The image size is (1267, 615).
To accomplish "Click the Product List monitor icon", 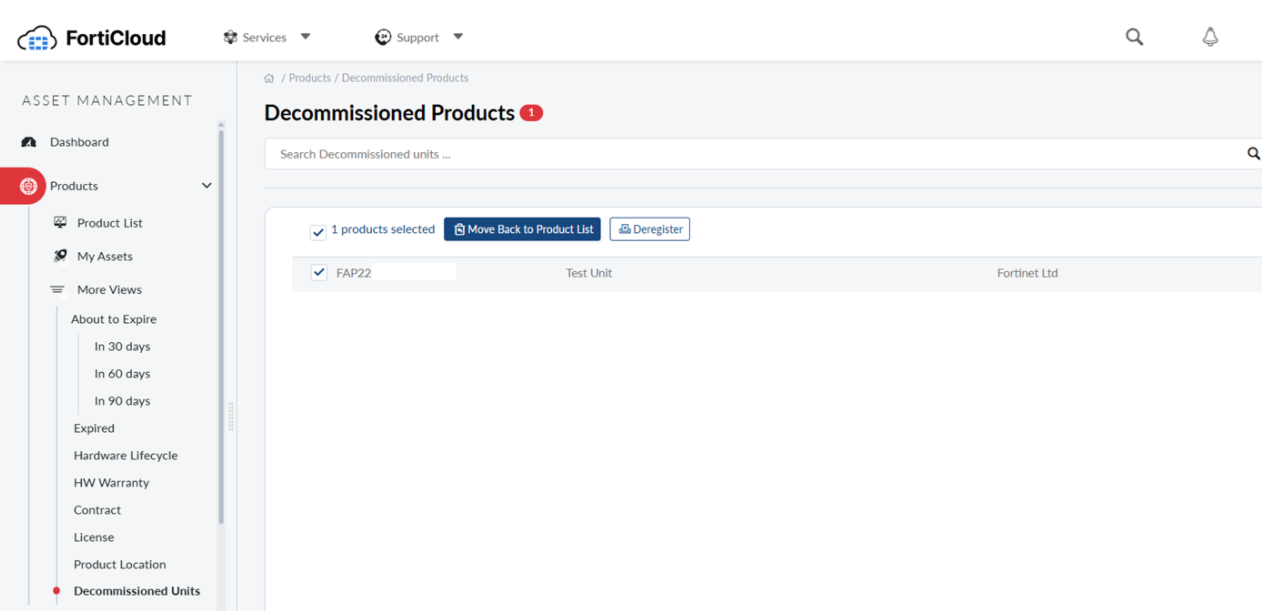I will 60,223.
